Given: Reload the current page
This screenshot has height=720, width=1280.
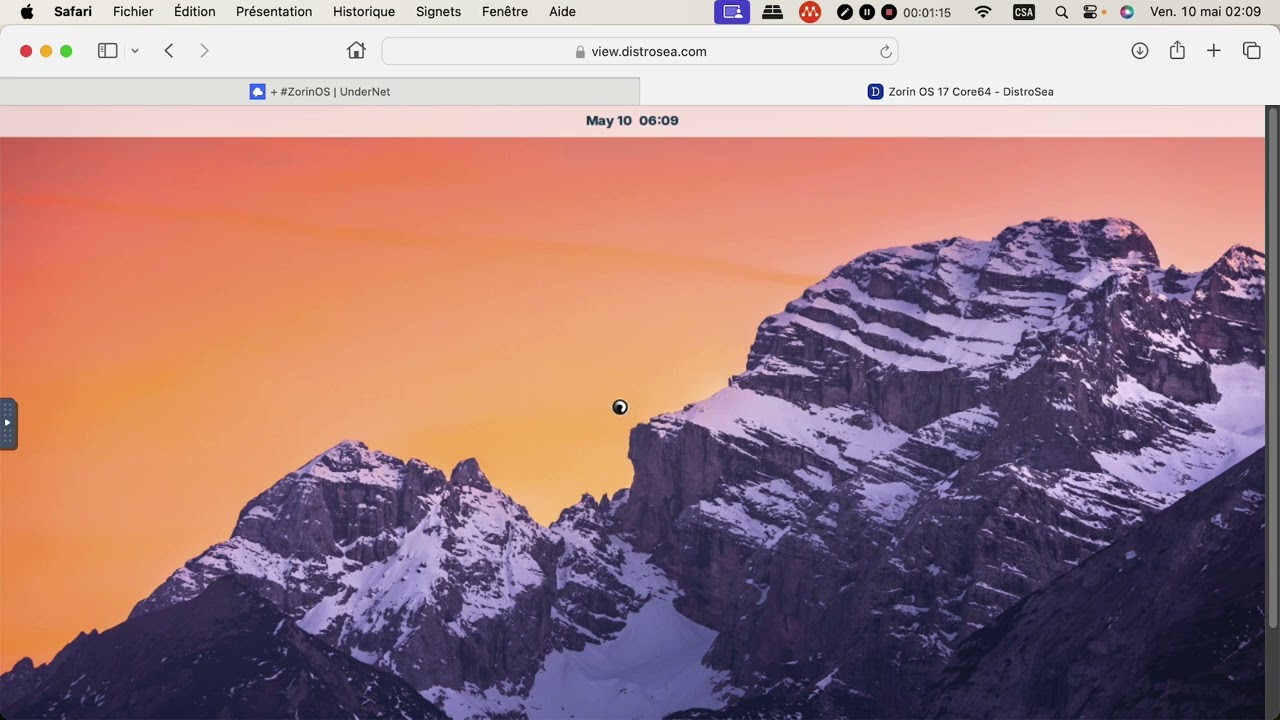Looking at the screenshot, I should 885,51.
